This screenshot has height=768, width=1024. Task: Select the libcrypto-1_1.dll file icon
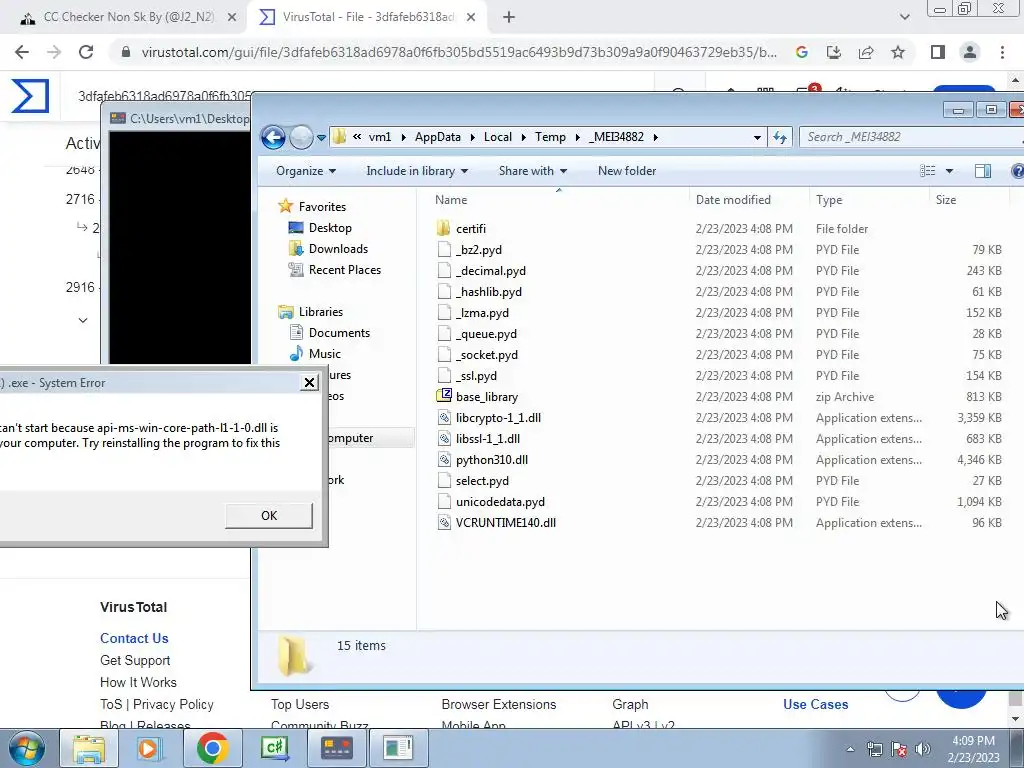pos(444,418)
